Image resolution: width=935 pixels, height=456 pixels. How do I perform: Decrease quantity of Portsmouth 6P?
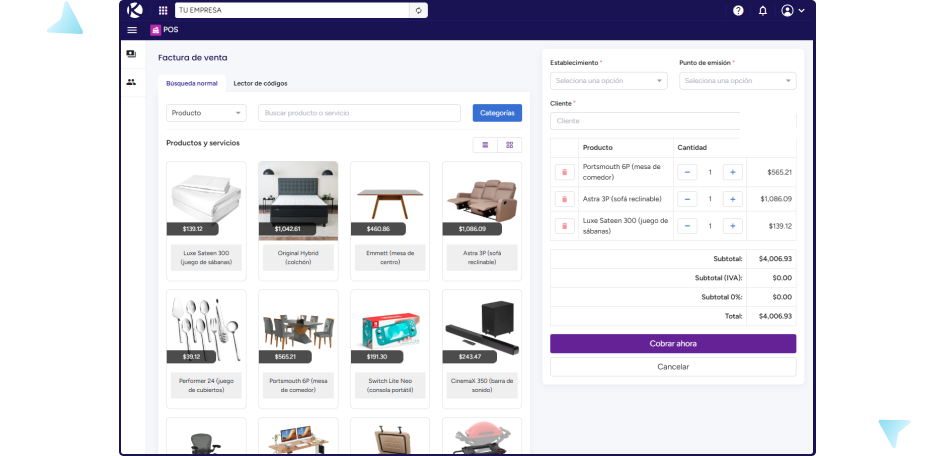tap(687, 172)
